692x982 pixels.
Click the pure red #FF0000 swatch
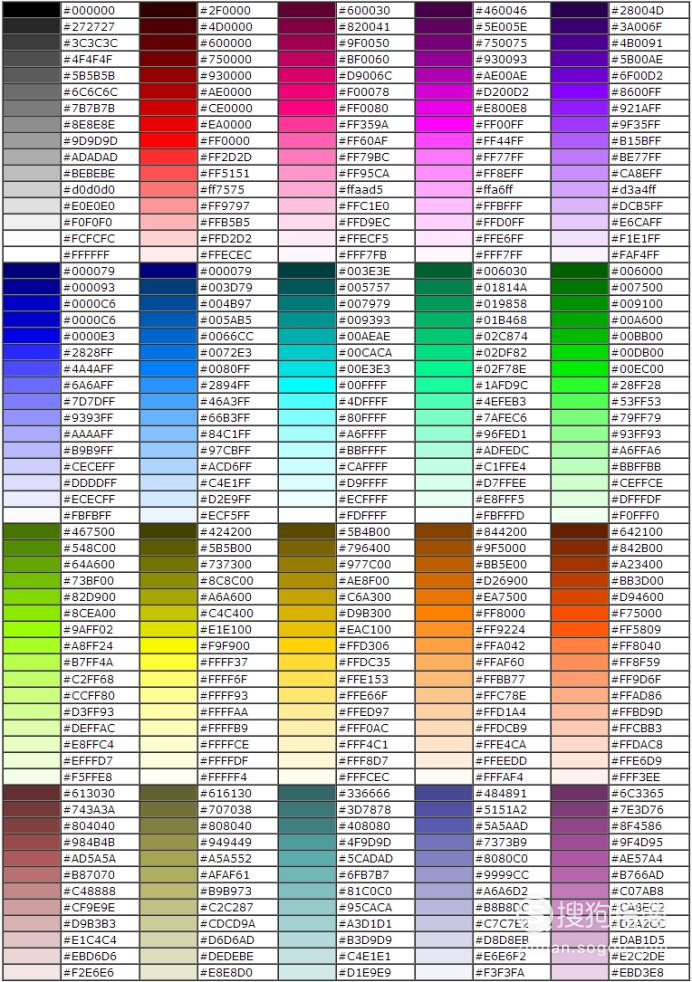pos(168,140)
